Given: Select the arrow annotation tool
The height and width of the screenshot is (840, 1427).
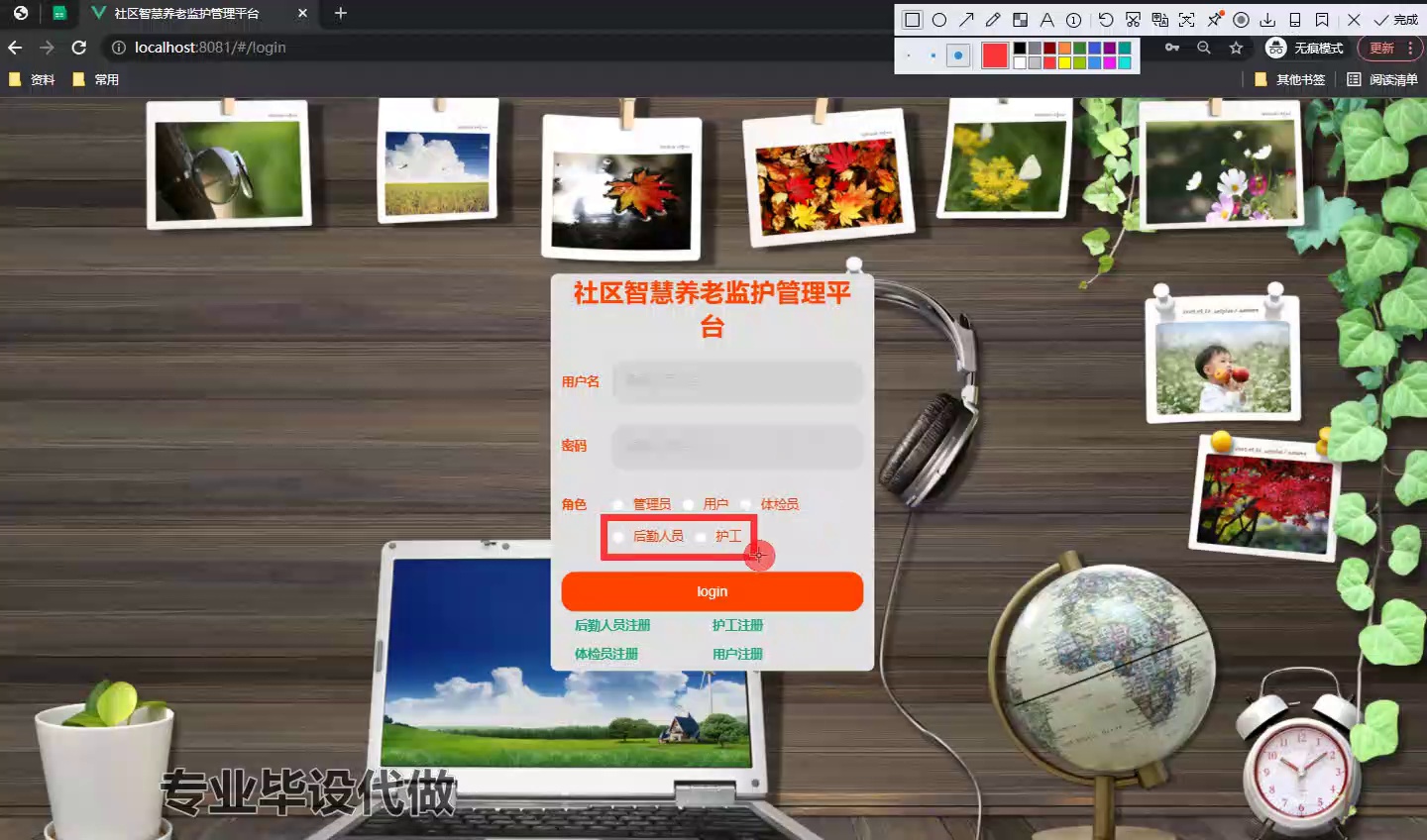Looking at the screenshot, I should [x=966, y=20].
